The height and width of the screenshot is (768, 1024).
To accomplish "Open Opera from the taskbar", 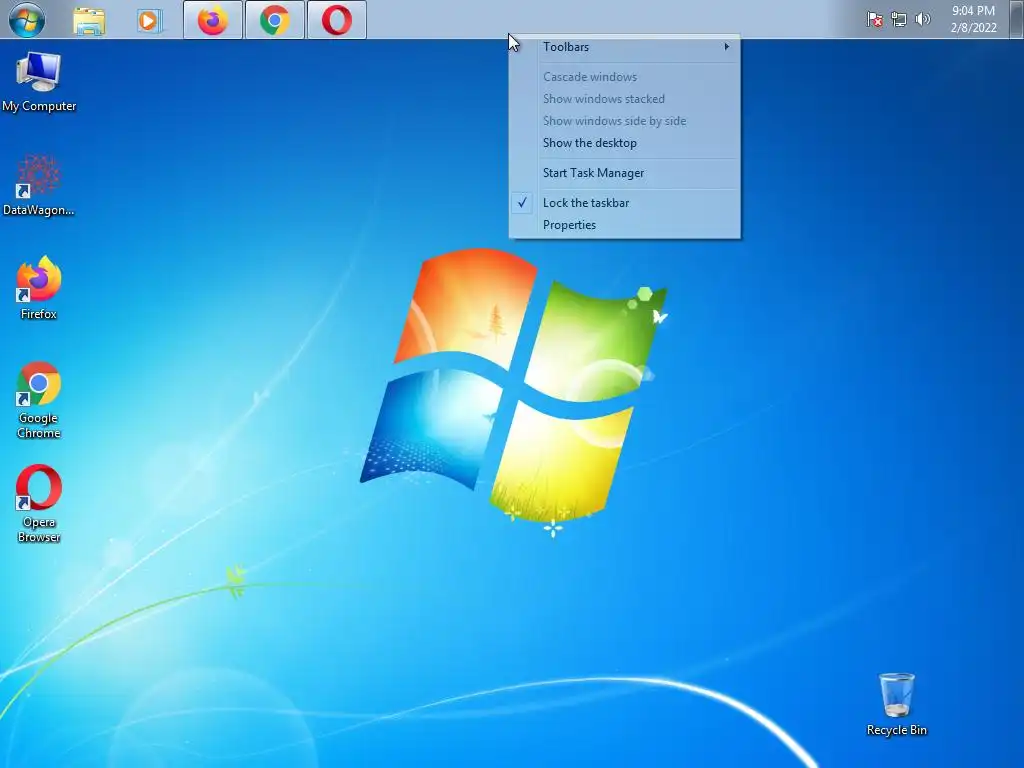I will click(x=337, y=20).
